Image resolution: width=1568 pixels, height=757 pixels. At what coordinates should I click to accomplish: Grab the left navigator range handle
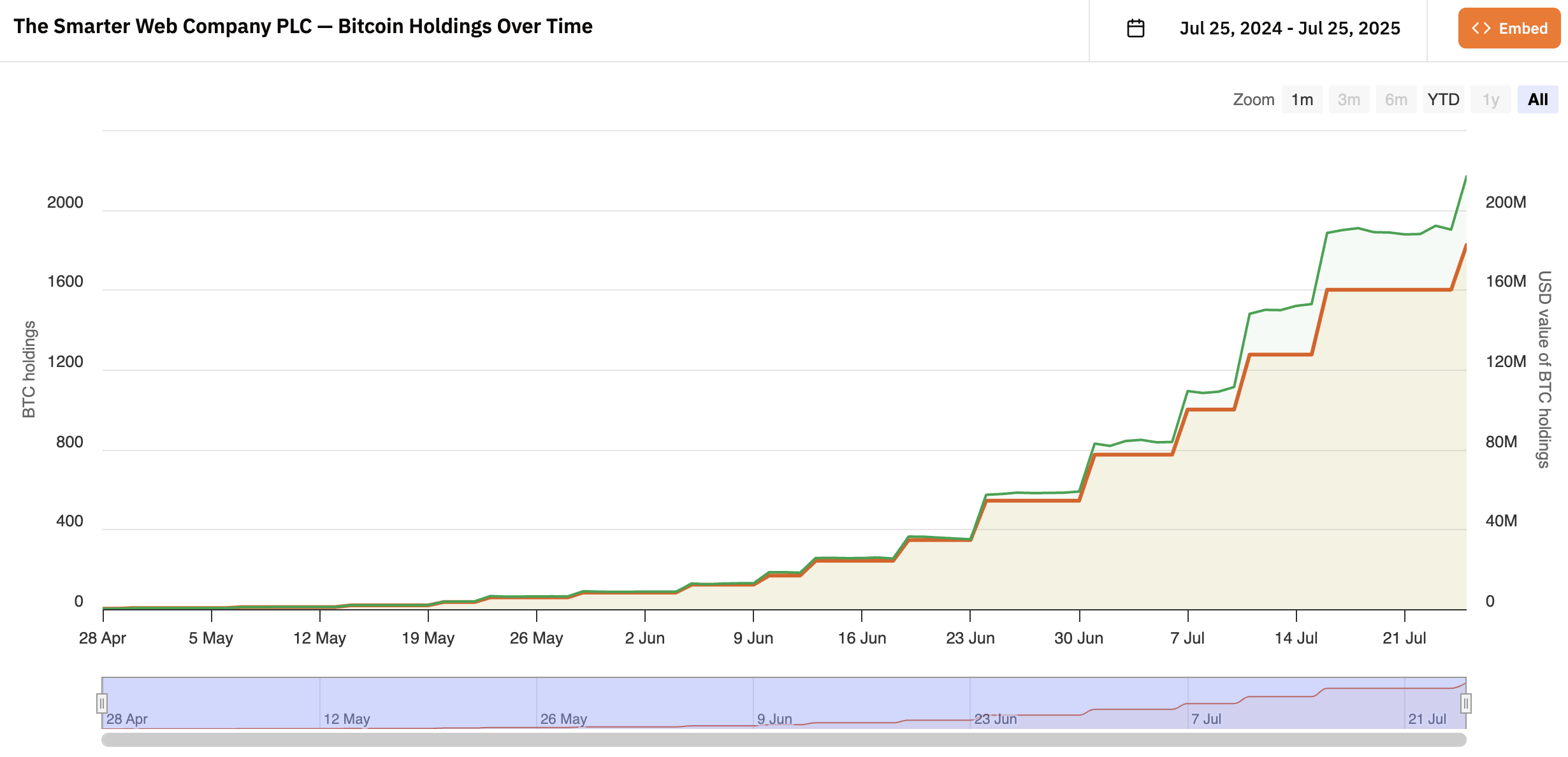point(102,703)
